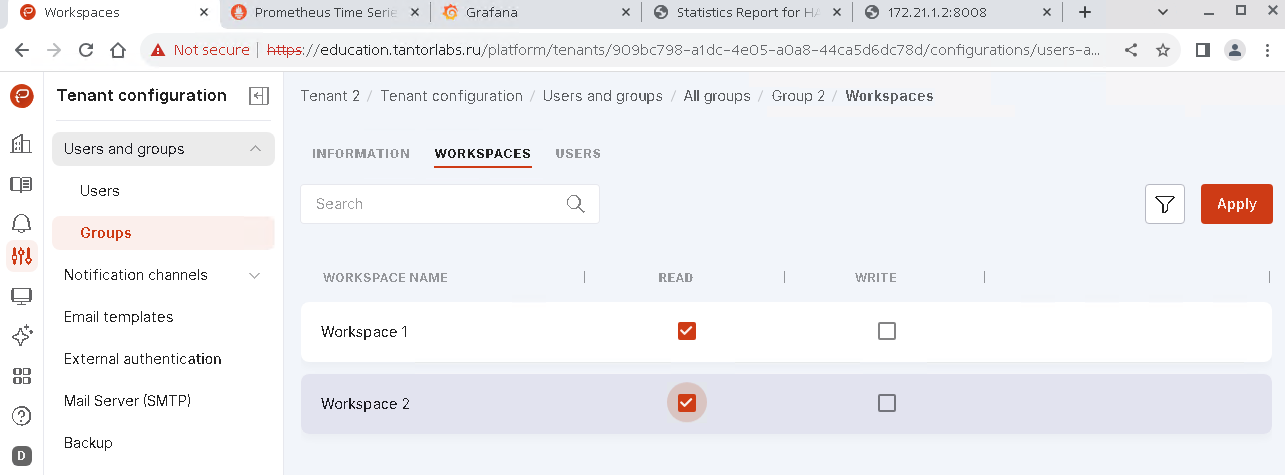This screenshot has height=475, width=1285.
Task: Switch to the Information tab
Action: (361, 154)
